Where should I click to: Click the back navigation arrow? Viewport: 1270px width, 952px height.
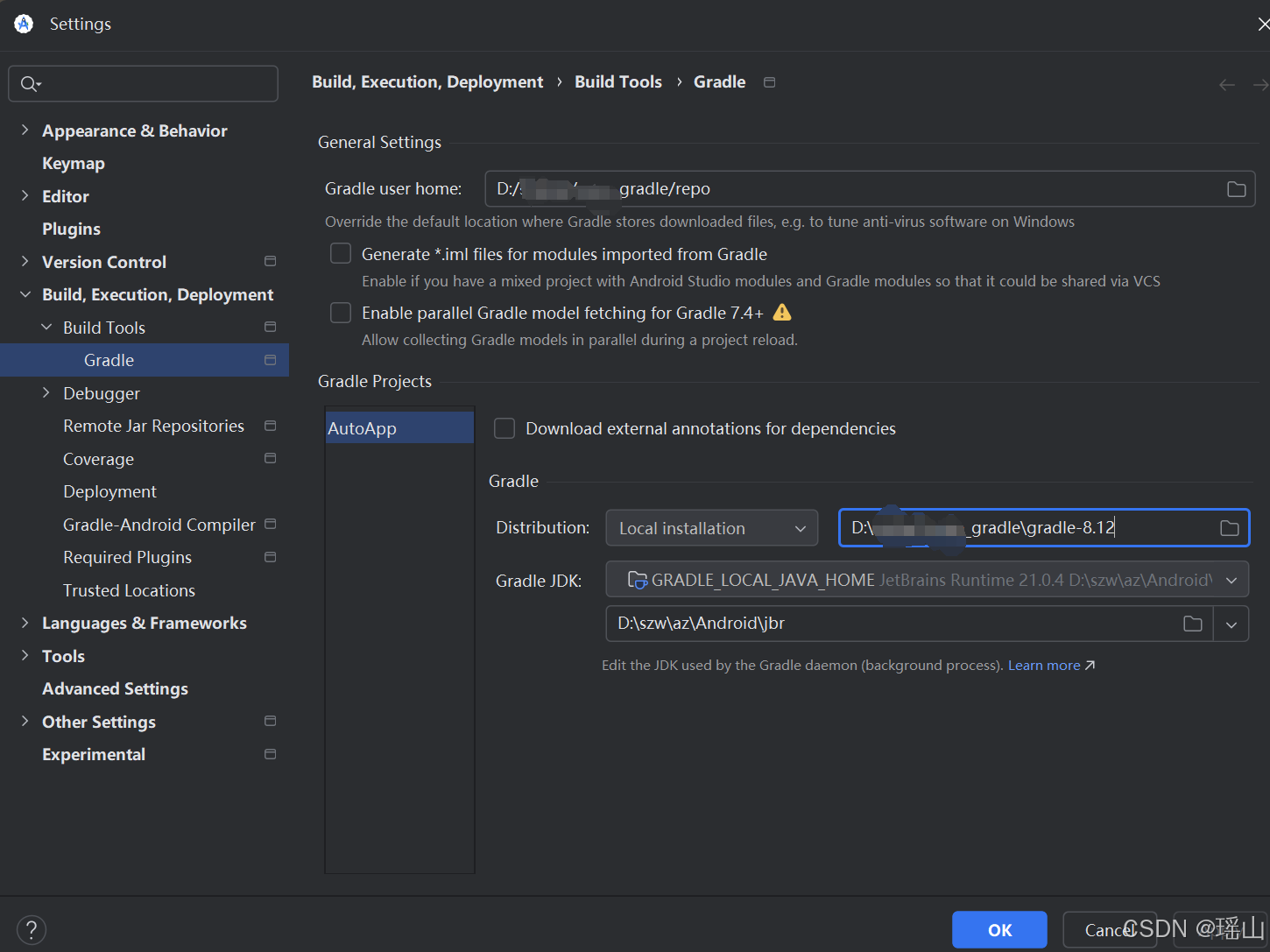point(1226,85)
